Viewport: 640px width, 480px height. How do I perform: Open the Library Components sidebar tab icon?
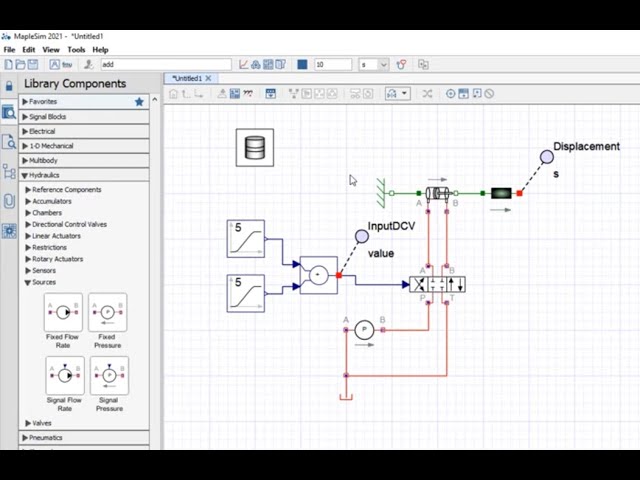click(9, 112)
